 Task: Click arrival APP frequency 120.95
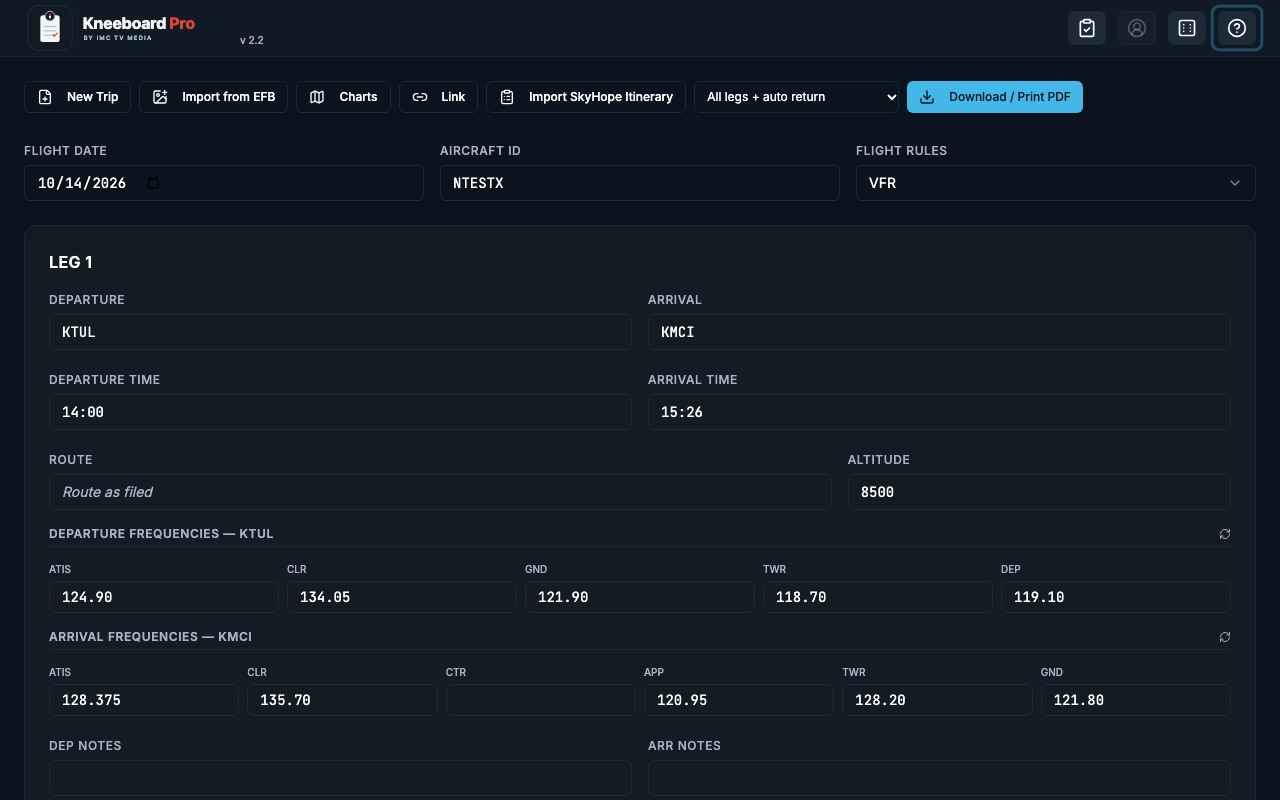[739, 700]
